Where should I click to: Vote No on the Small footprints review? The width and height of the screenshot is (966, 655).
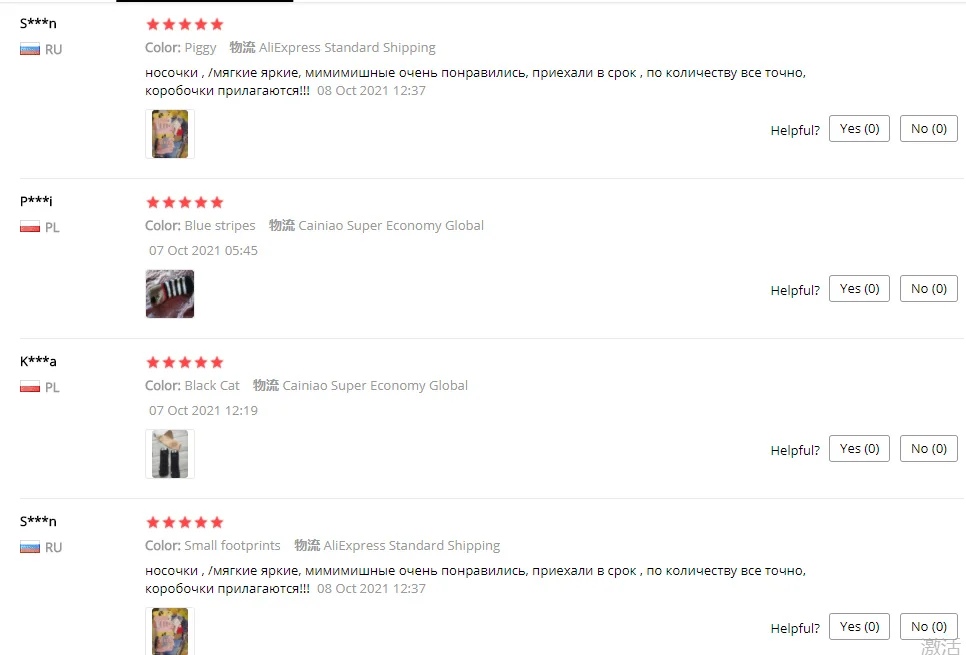928,627
